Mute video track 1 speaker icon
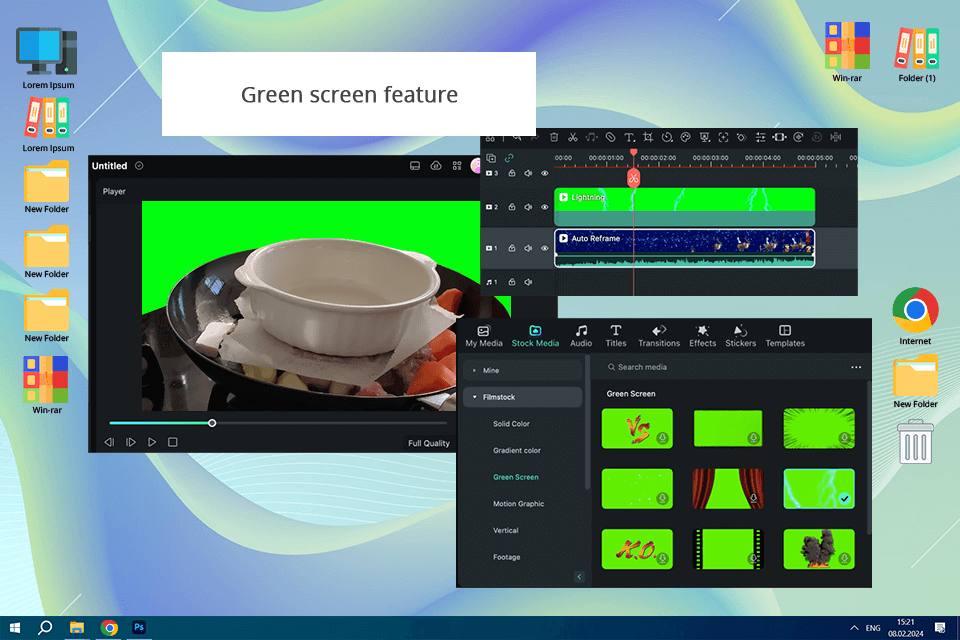This screenshot has height=640, width=960. tap(528, 247)
